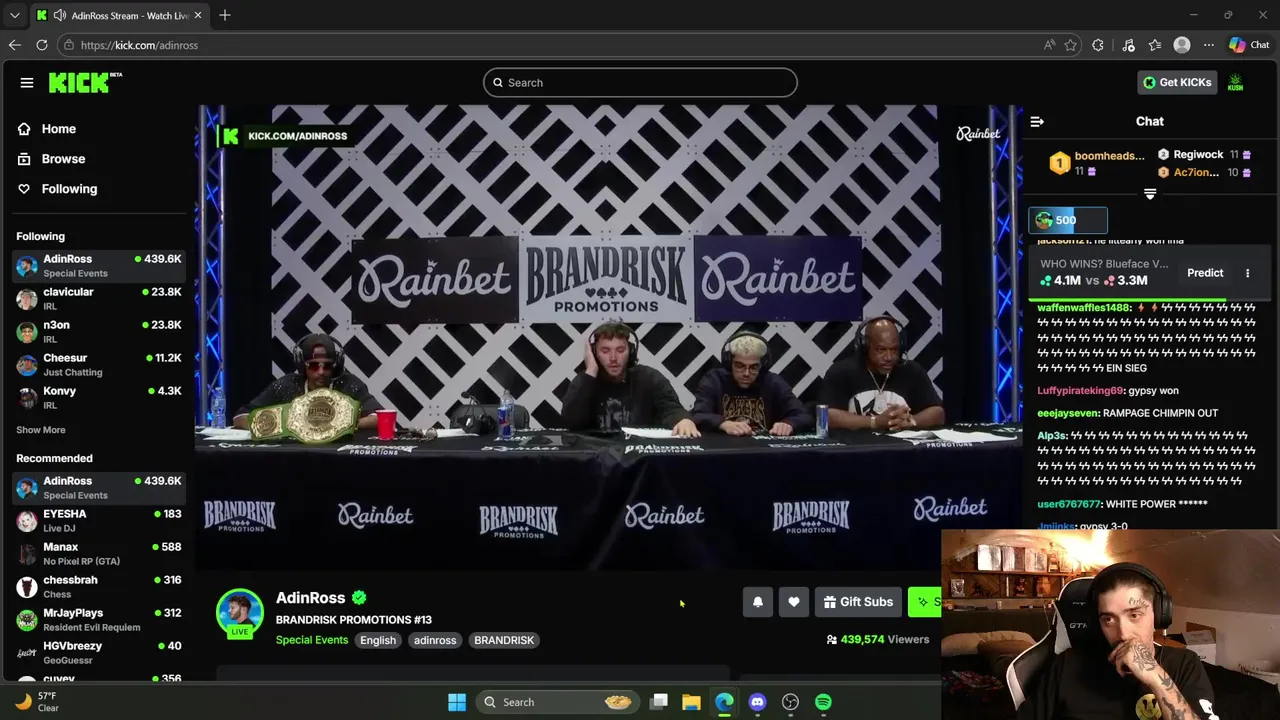The height and width of the screenshot is (720, 1280).
Task: Open Konvy channel in Following list
Action: 98,397
